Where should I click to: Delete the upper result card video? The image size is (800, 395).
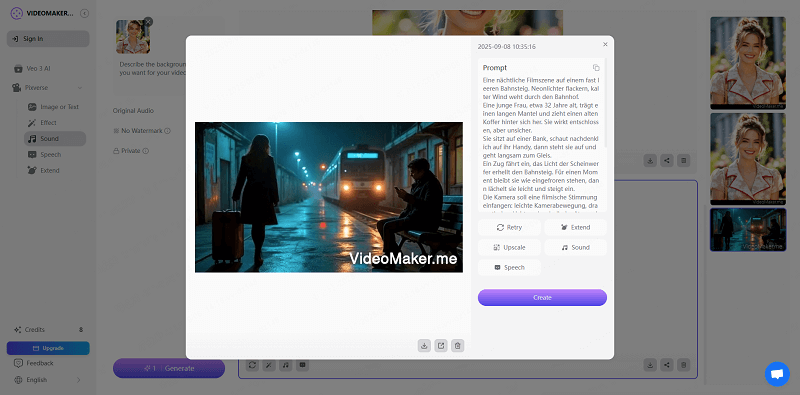(x=684, y=161)
